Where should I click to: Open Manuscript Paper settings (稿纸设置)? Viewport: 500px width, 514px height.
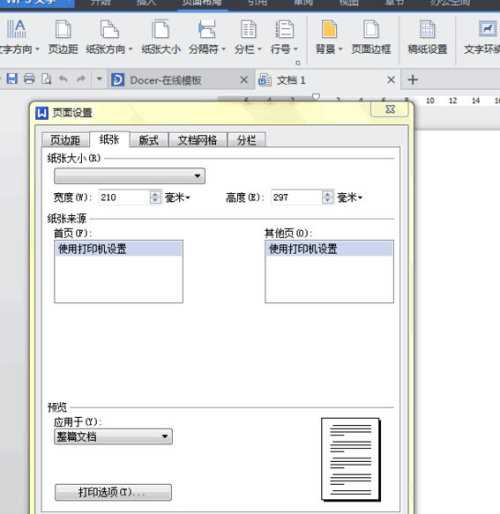[x=427, y=37]
